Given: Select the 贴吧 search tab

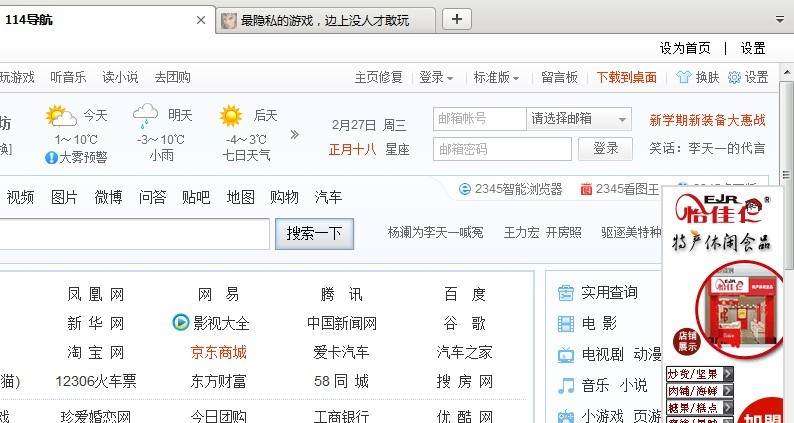Looking at the screenshot, I should click(196, 197).
